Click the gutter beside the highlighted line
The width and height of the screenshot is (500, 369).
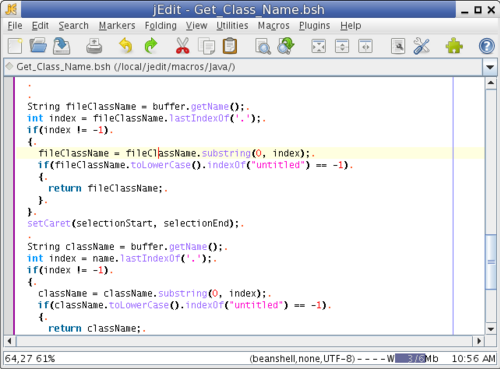pos(9,153)
